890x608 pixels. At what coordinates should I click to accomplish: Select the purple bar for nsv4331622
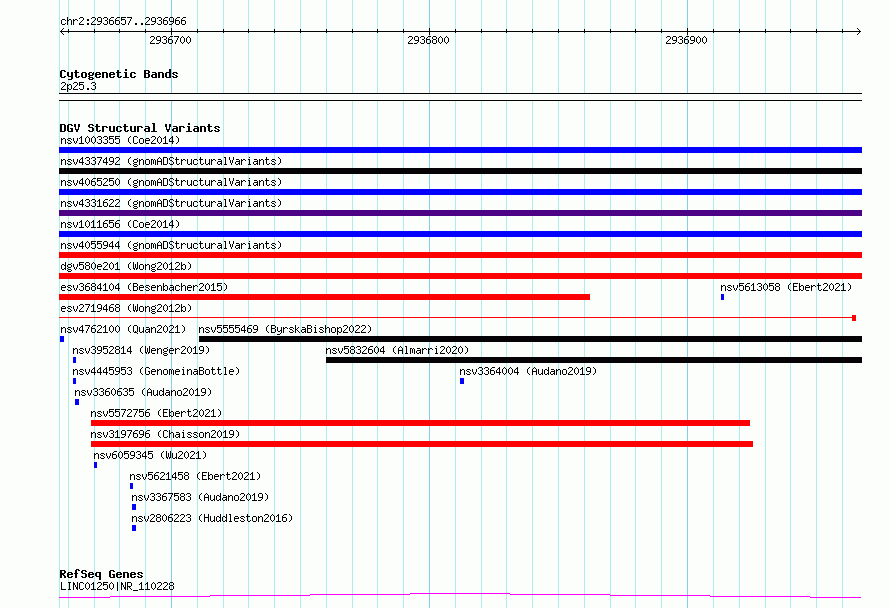point(460,213)
